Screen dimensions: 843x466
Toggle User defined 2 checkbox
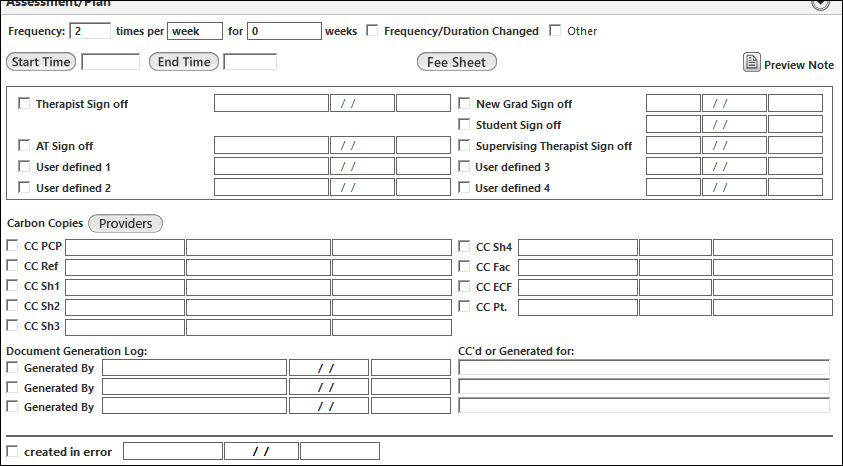pyautogui.click(x=24, y=187)
